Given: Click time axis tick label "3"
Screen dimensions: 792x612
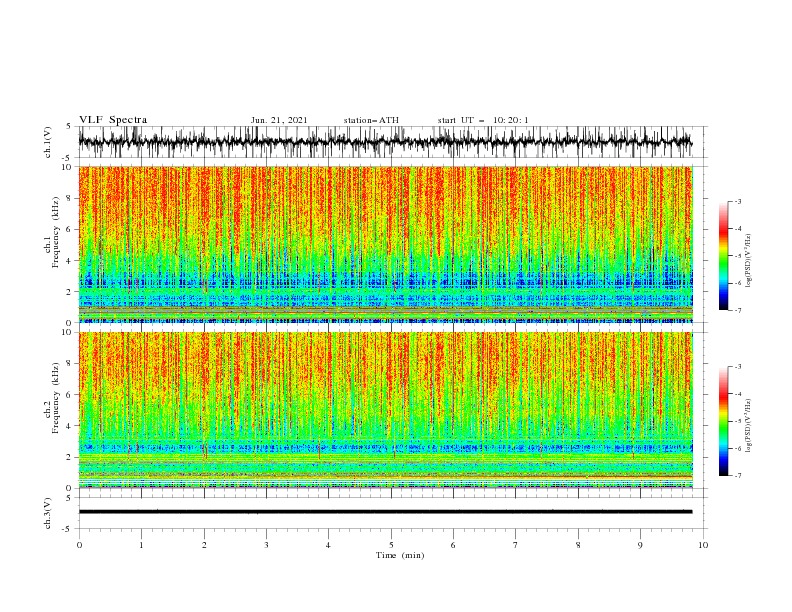Looking at the screenshot, I should point(267,545).
